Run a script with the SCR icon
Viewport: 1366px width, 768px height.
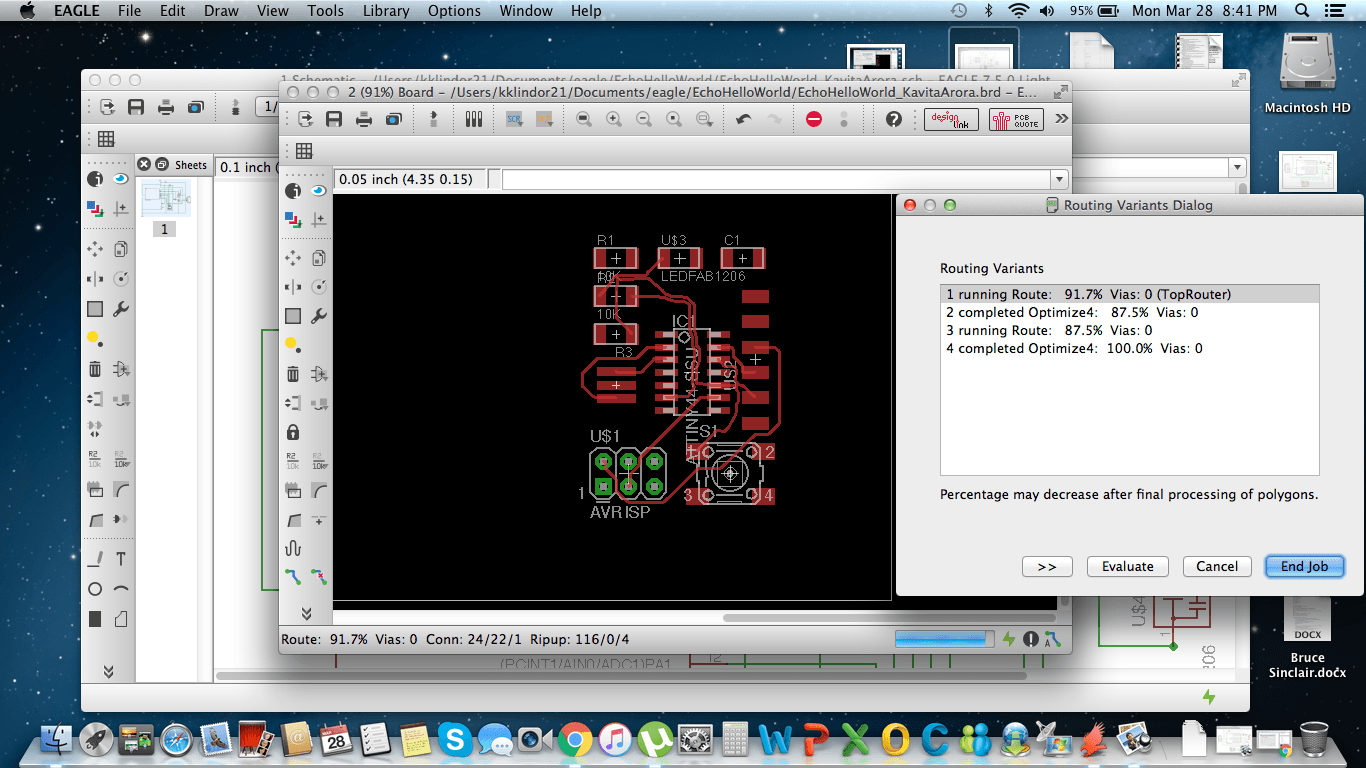(x=514, y=119)
